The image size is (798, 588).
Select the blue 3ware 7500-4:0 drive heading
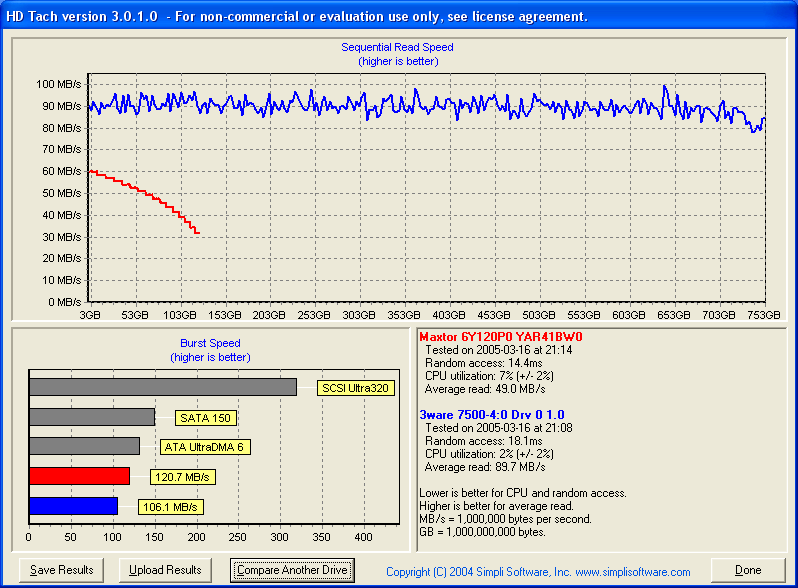492,414
